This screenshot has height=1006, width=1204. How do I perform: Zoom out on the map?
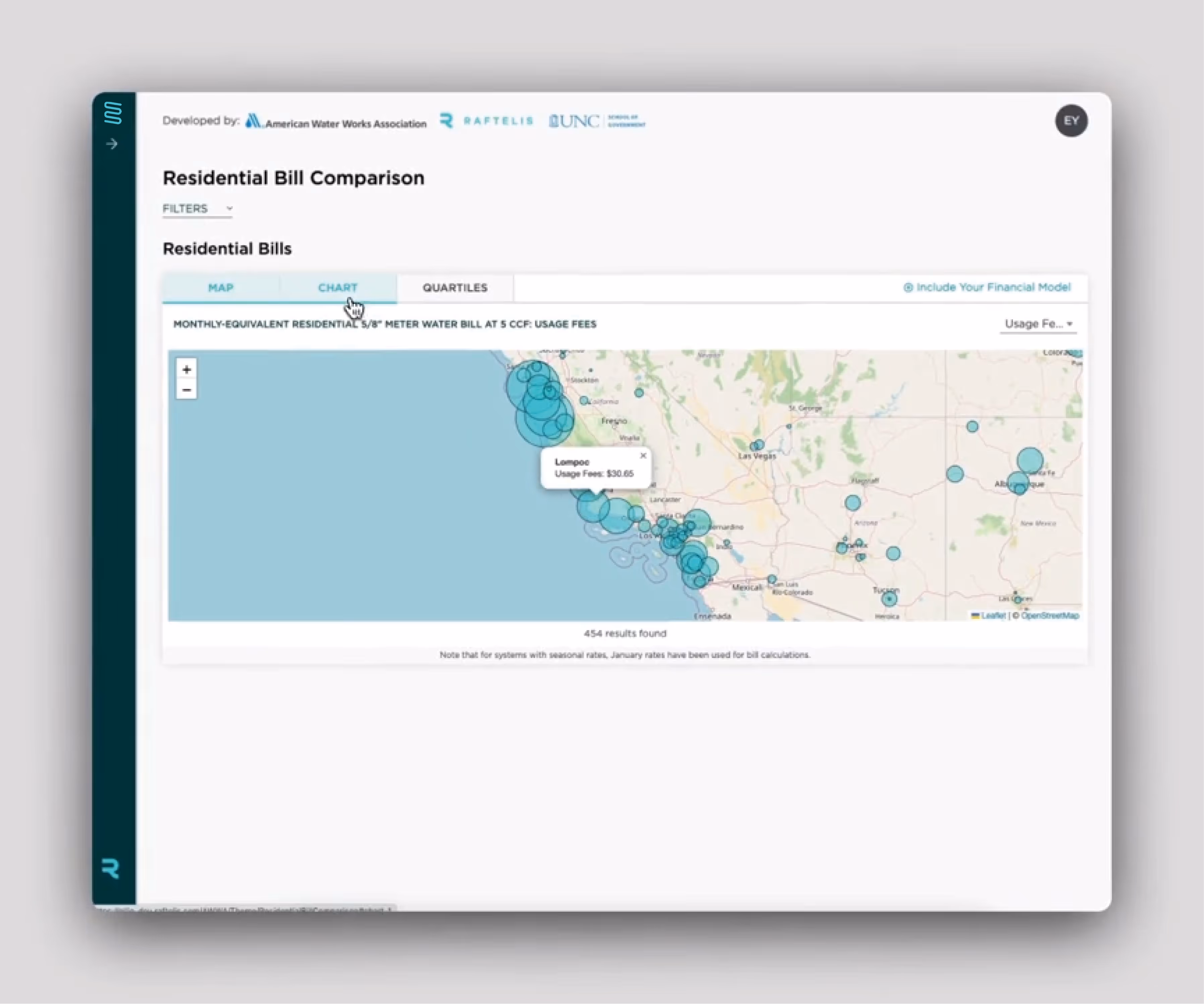pos(186,390)
